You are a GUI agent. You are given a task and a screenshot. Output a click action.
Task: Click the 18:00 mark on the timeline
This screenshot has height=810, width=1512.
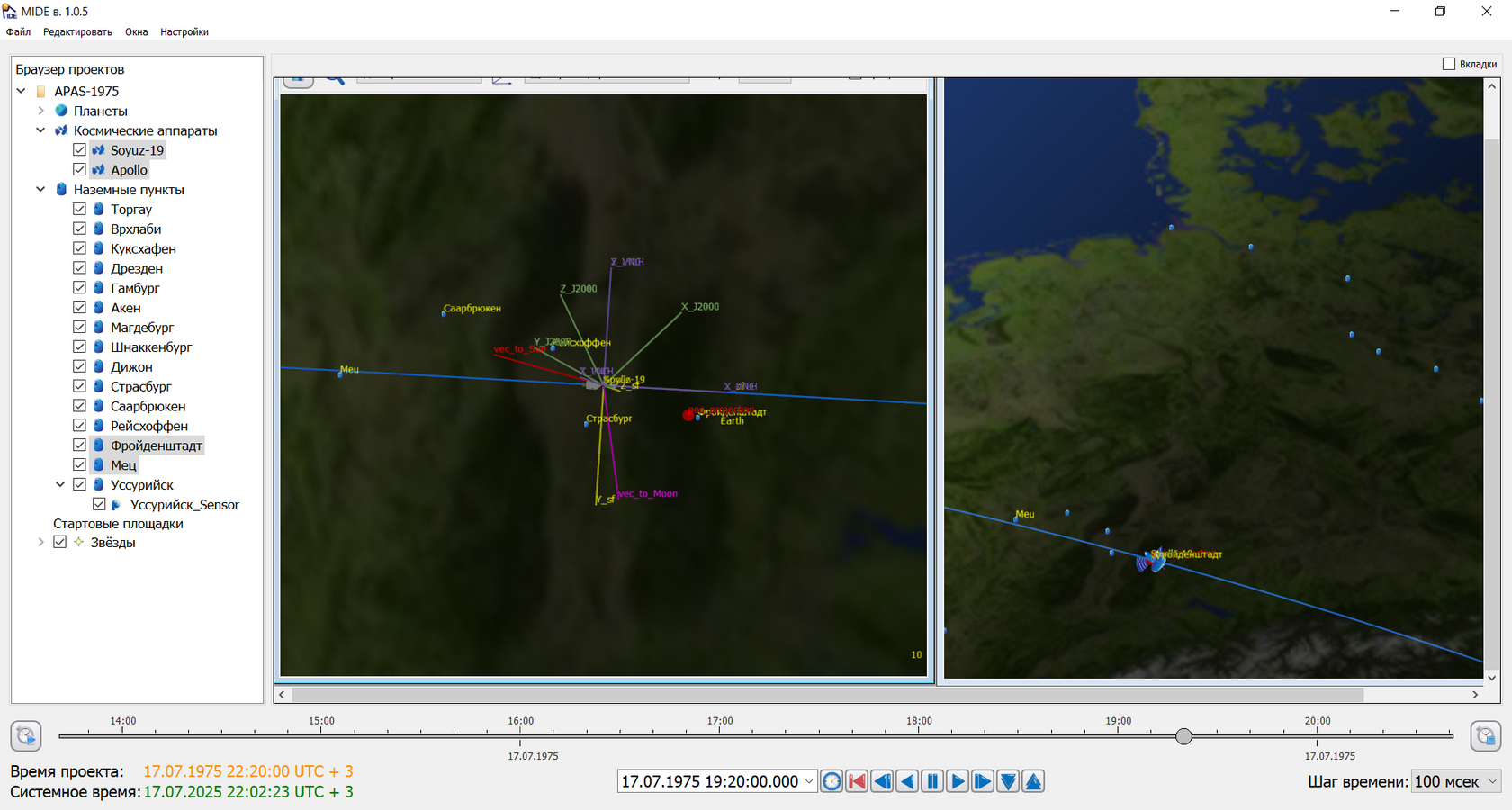[919, 721]
